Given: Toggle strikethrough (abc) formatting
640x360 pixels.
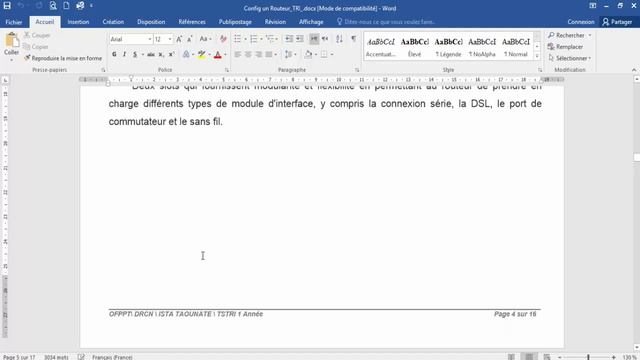Looking at the screenshot, I should (x=151, y=54).
